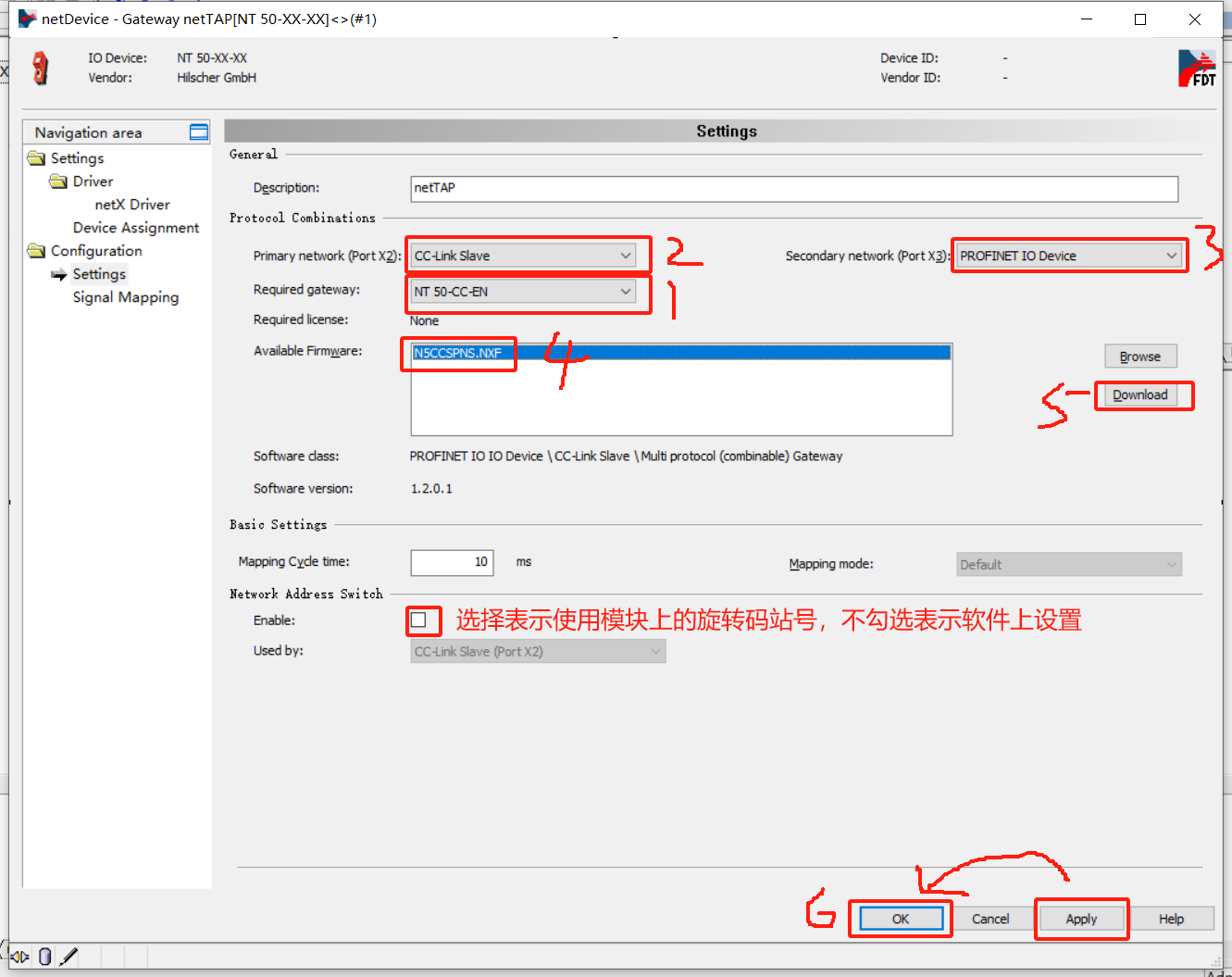Click the connection status icon in status bar
The width and height of the screenshot is (1232, 977).
(19, 957)
